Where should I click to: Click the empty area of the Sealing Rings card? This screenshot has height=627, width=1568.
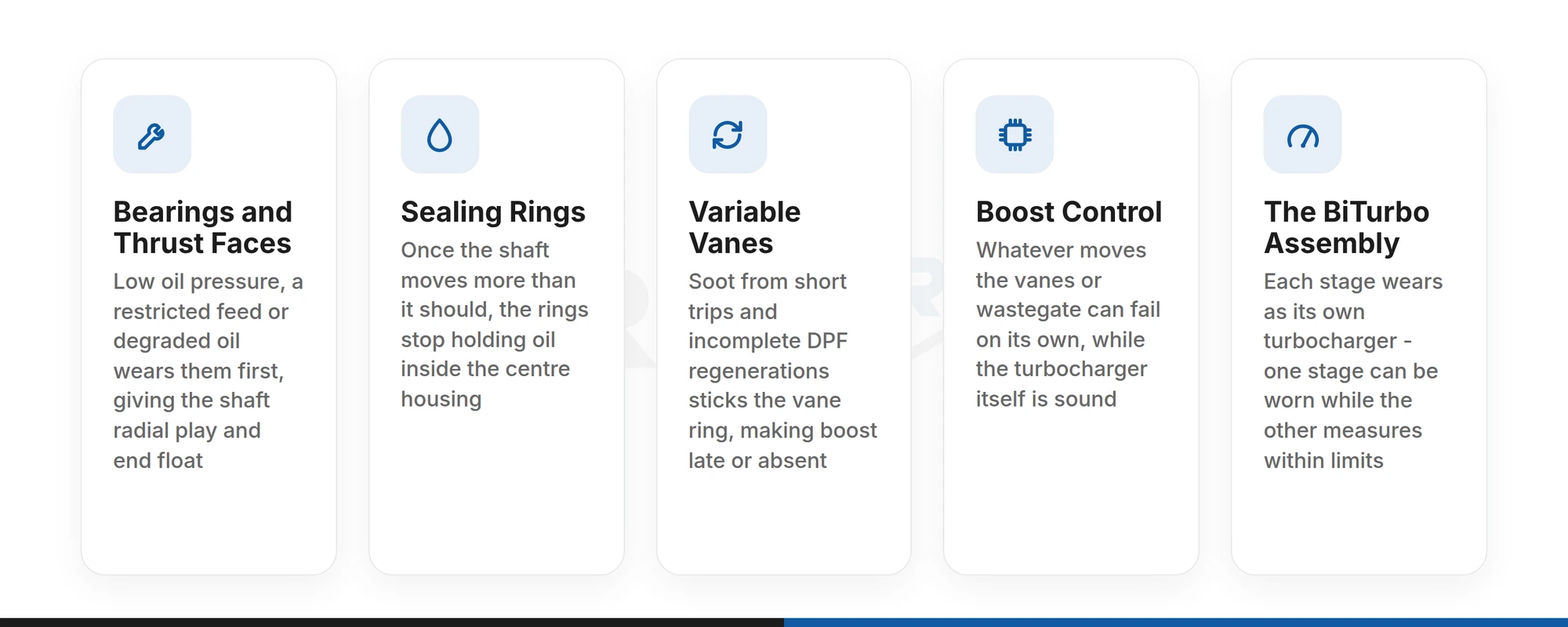496,494
